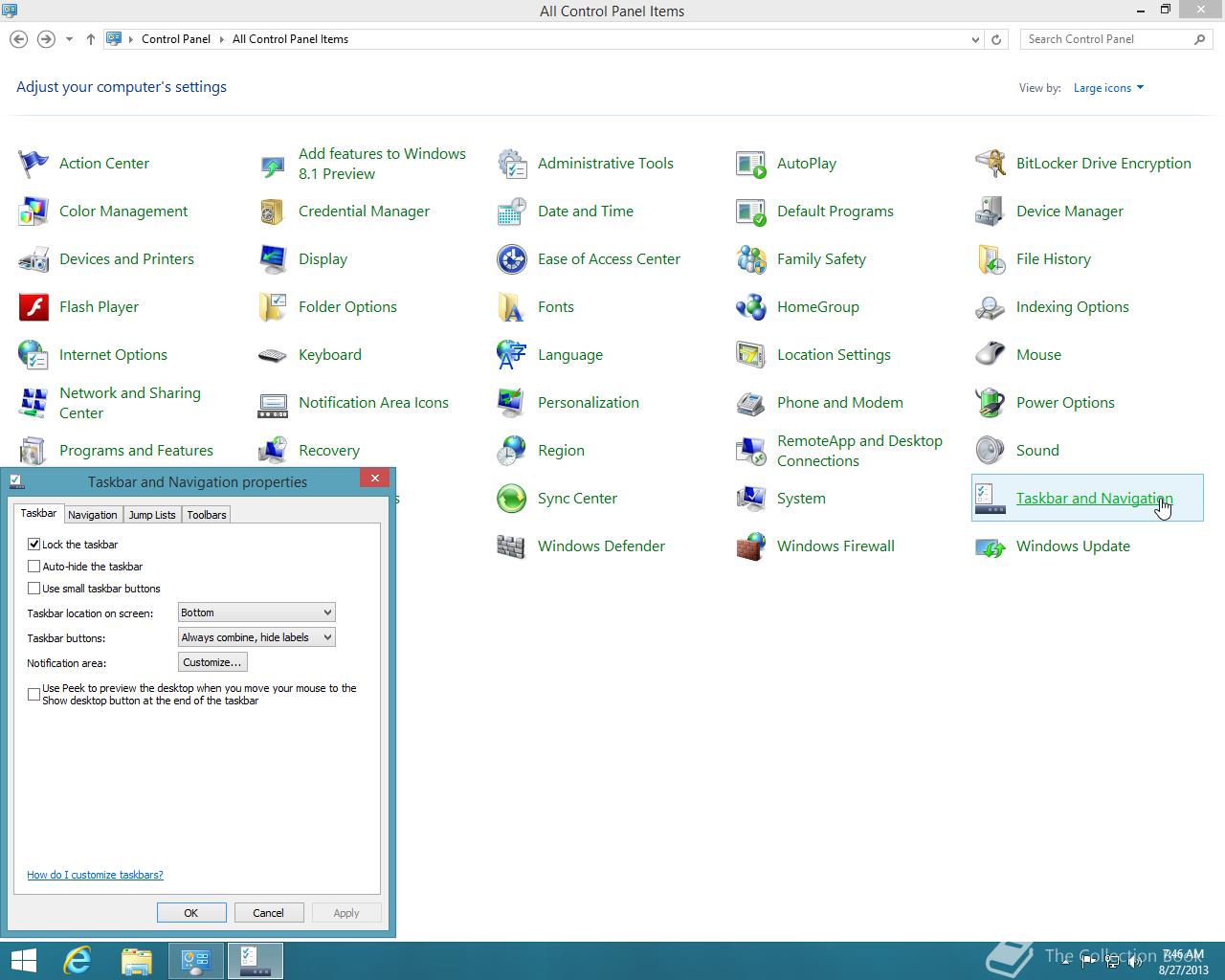
Task: Go up one folder level arrow
Action: [x=91, y=39]
